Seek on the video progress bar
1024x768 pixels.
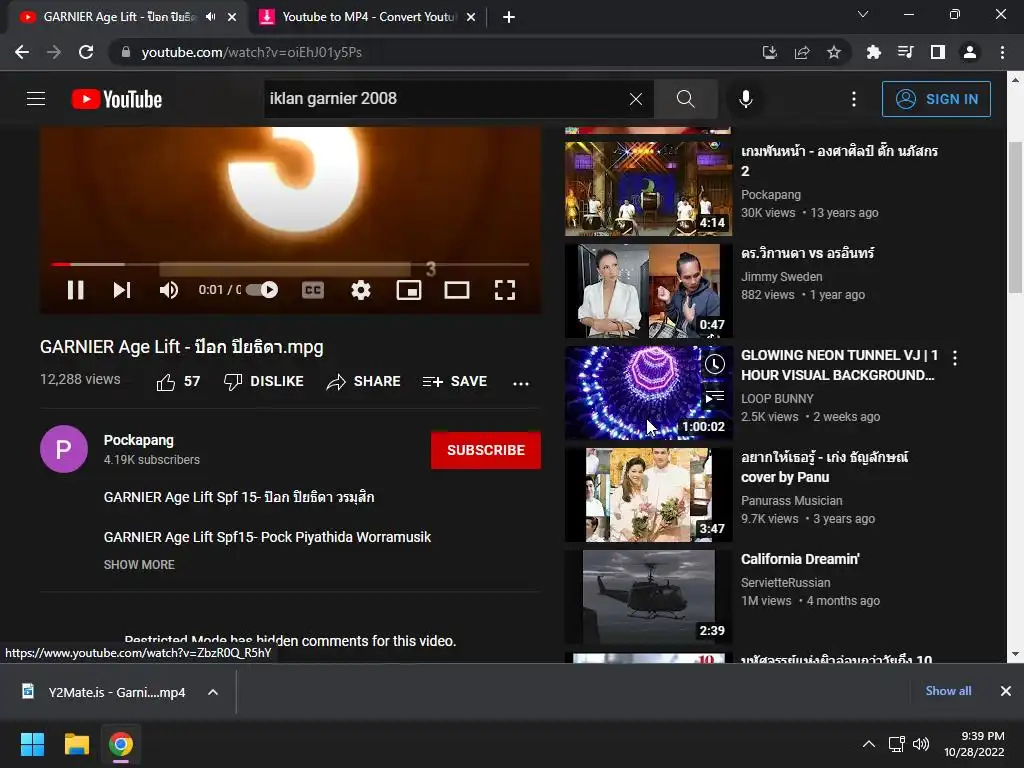point(290,264)
